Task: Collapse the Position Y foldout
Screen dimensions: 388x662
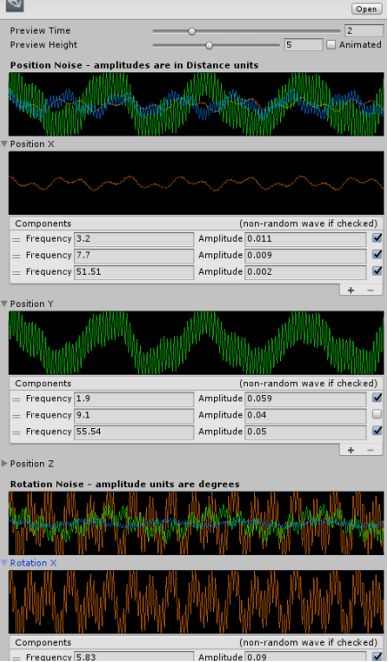Action: click(x=5, y=304)
